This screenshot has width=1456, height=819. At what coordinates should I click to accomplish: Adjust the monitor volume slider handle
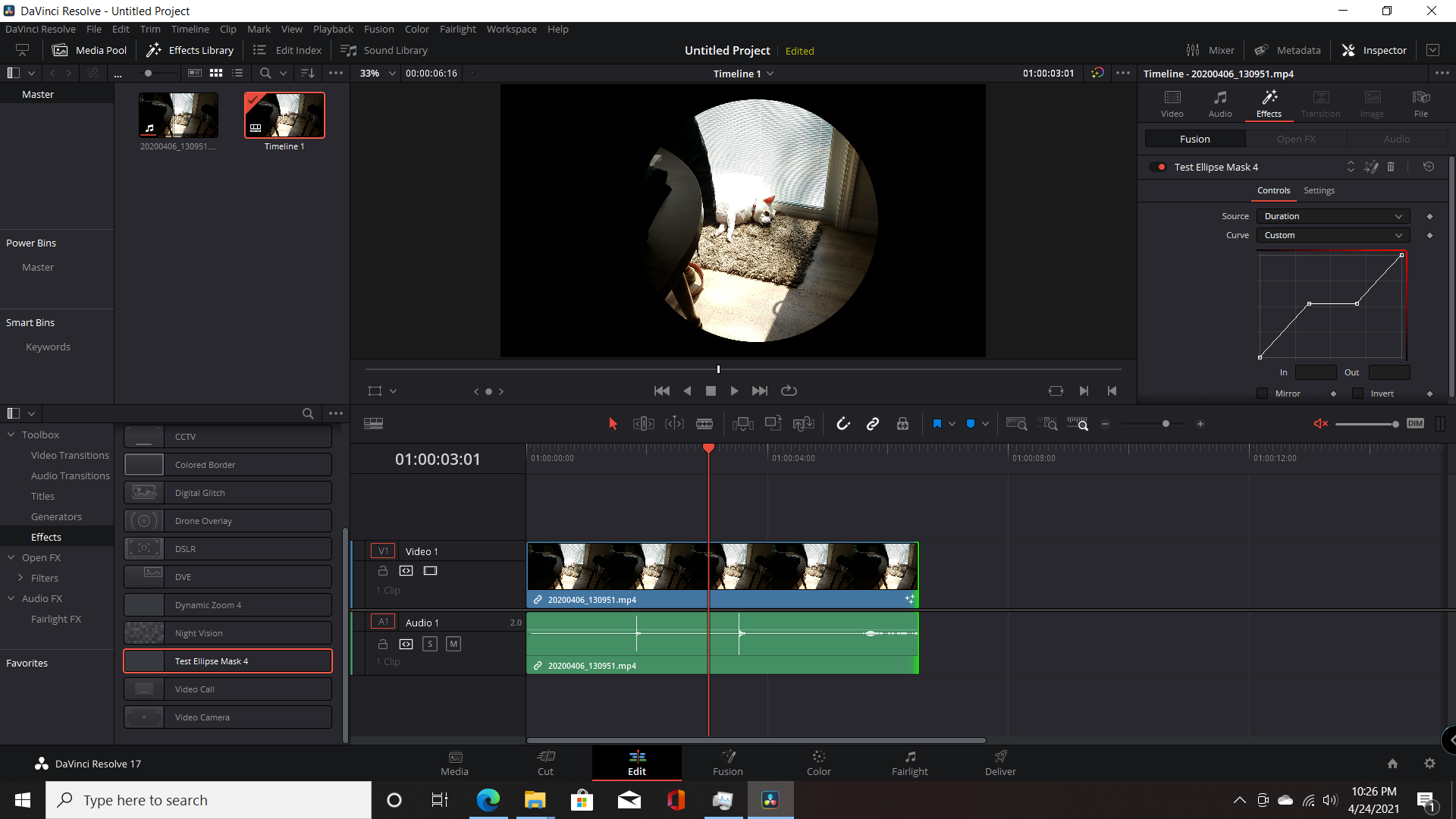coord(1395,424)
